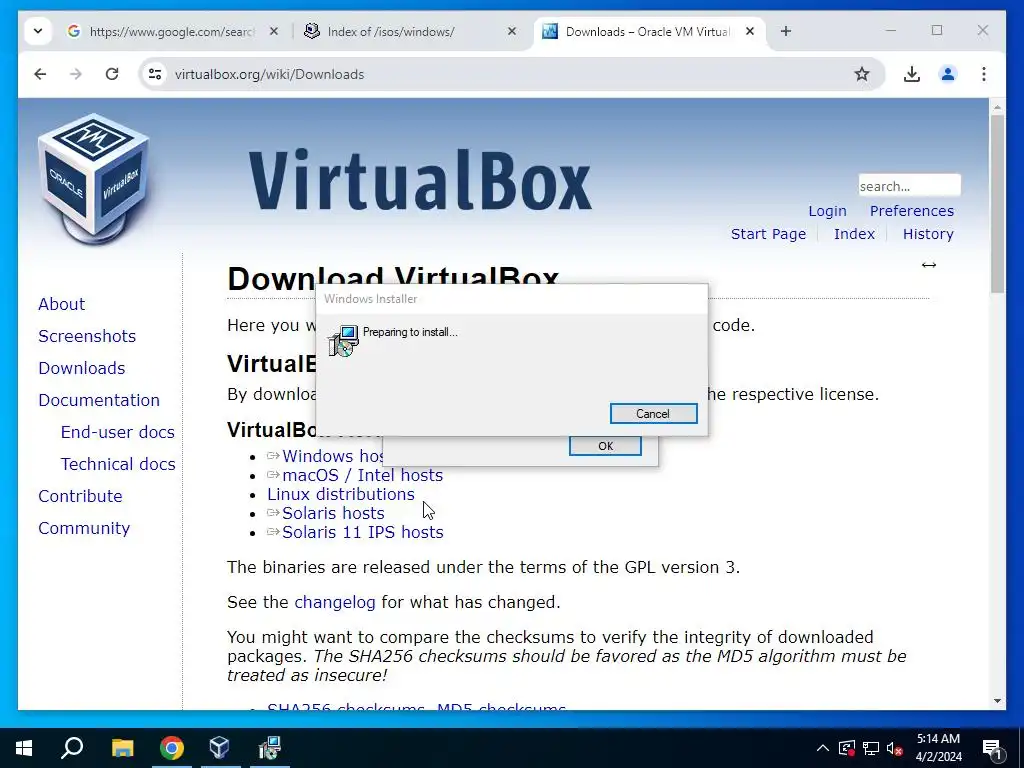The height and width of the screenshot is (768, 1024).
Task: Download the Windows hosts package
Action: click(x=333, y=456)
